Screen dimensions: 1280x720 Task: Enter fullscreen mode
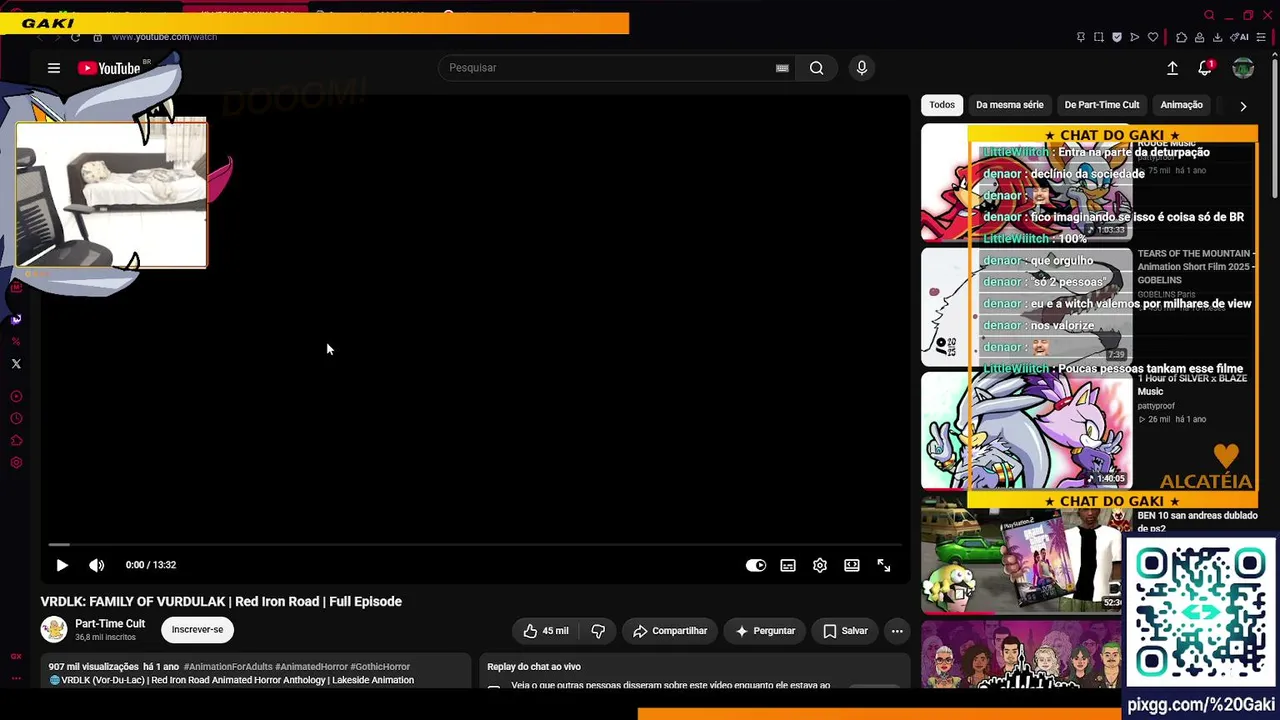click(884, 565)
